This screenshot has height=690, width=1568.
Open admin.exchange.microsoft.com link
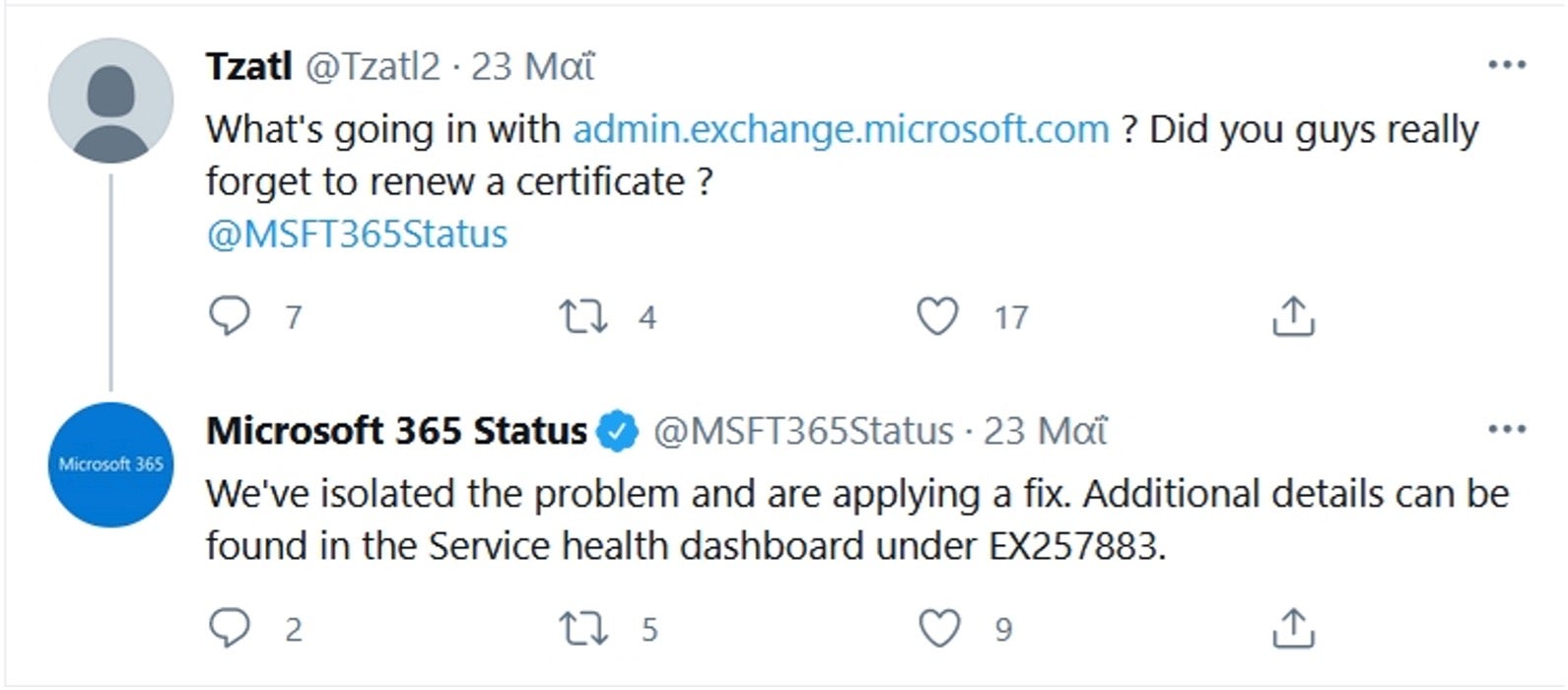click(x=841, y=129)
